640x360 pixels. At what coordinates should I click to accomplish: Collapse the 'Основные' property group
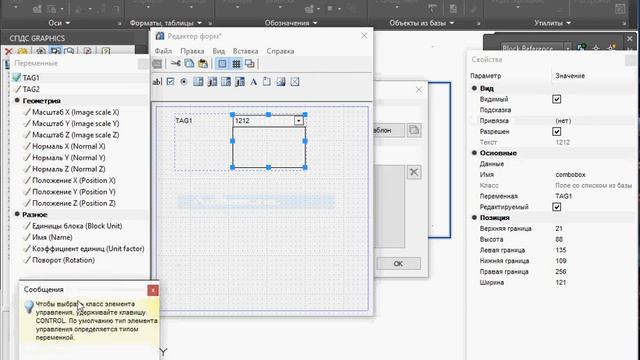point(474,153)
